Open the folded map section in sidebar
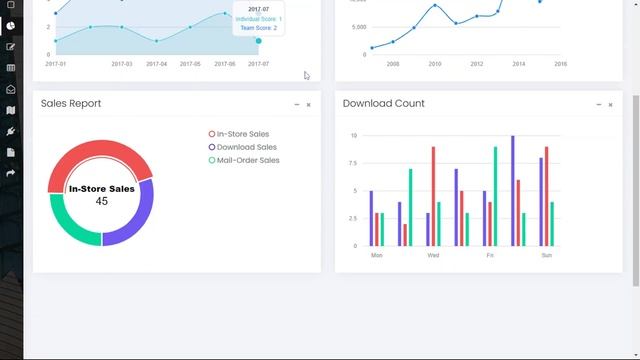Screen dimensions: 640x360 11,110
